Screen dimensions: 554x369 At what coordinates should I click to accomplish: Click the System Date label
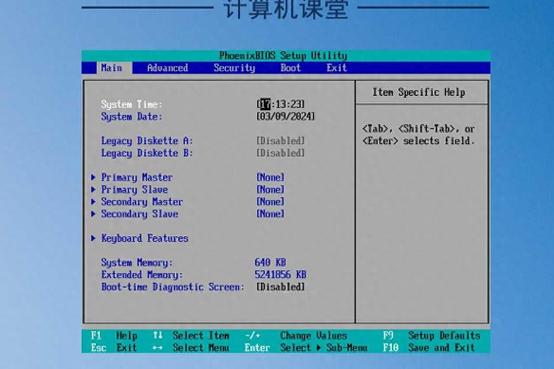(131, 117)
